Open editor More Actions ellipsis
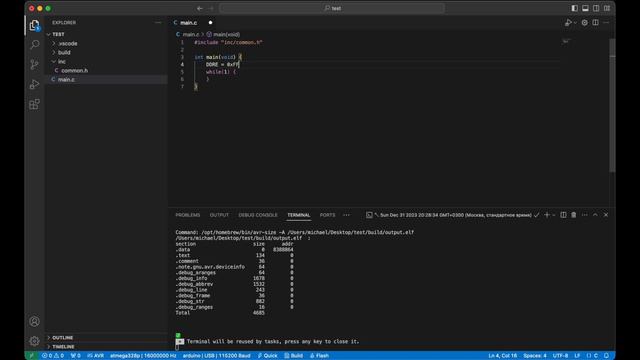 point(606,23)
